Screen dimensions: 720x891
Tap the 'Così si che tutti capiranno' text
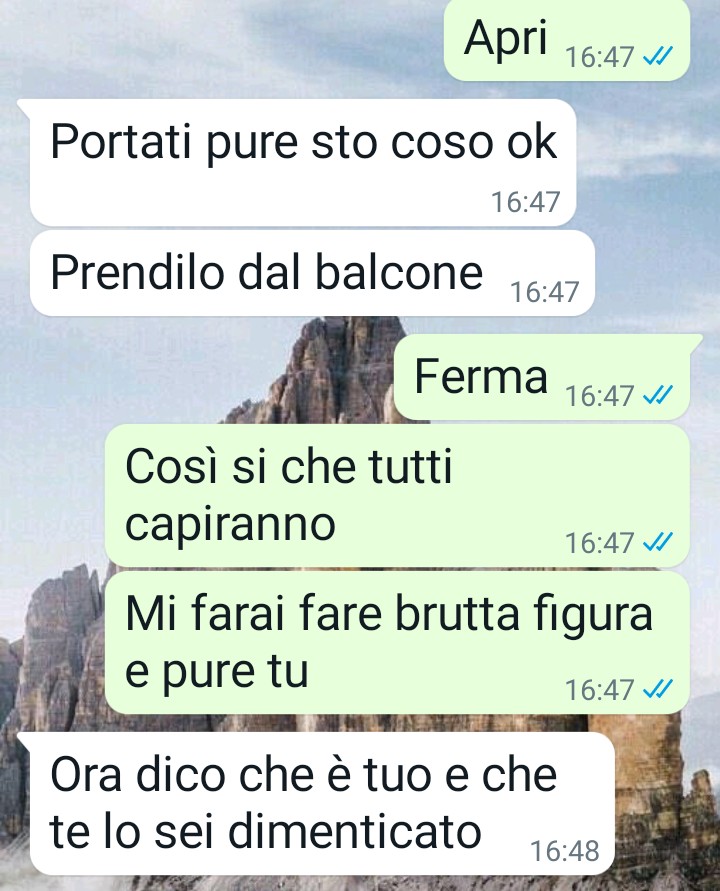(289, 494)
